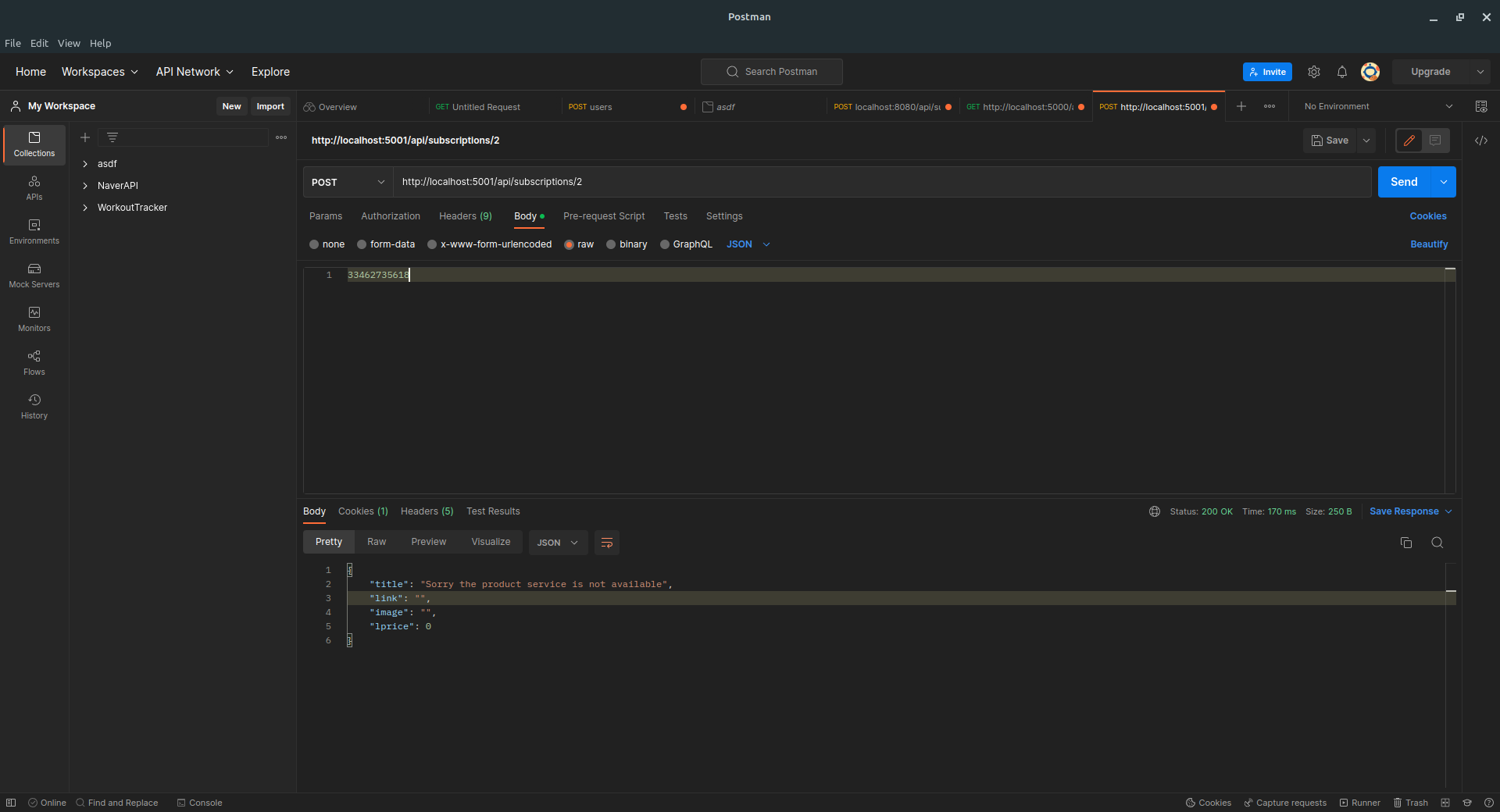Open the Monitors sidebar icon
The height and width of the screenshot is (812, 1500).
pyautogui.click(x=34, y=319)
